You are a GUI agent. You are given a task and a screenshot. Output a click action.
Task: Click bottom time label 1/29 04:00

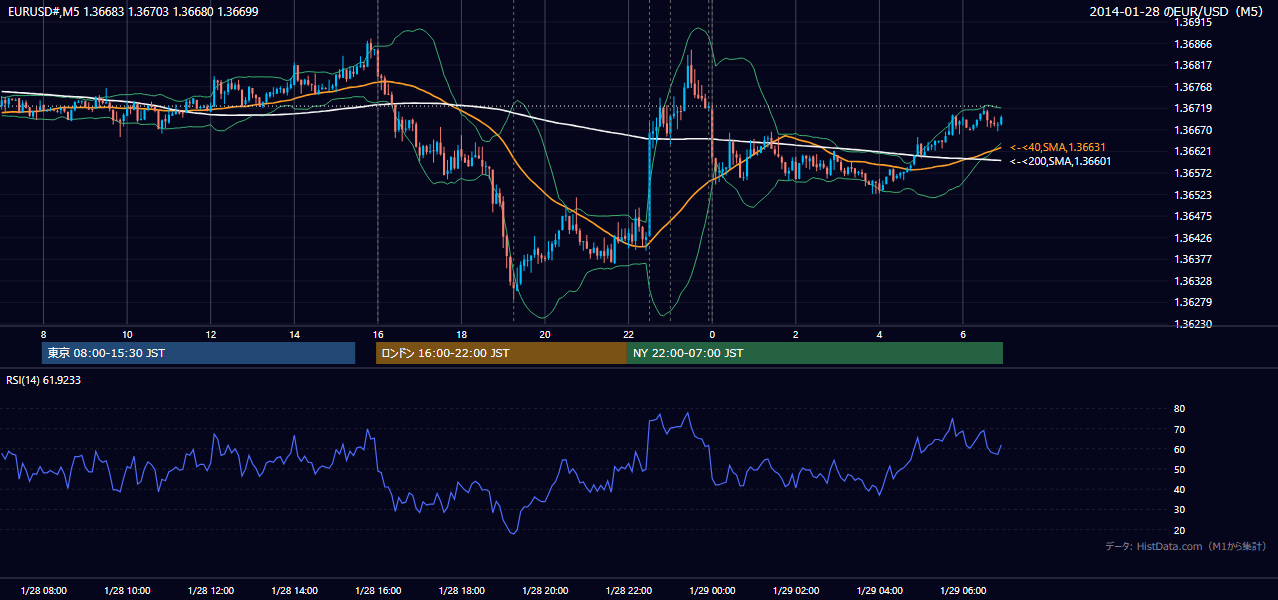coord(879,590)
